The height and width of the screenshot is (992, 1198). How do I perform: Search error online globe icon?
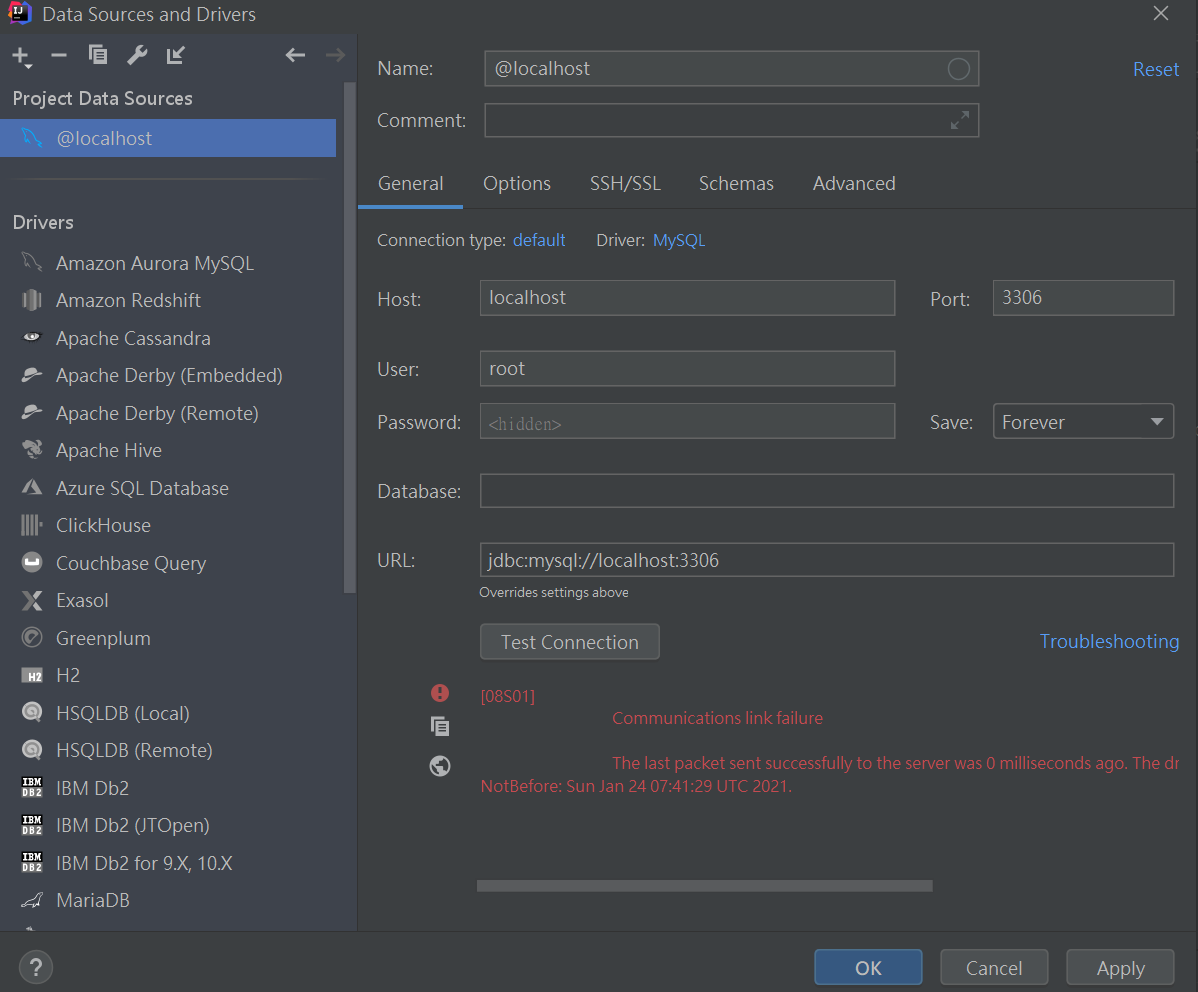pyautogui.click(x=440, y=766)
